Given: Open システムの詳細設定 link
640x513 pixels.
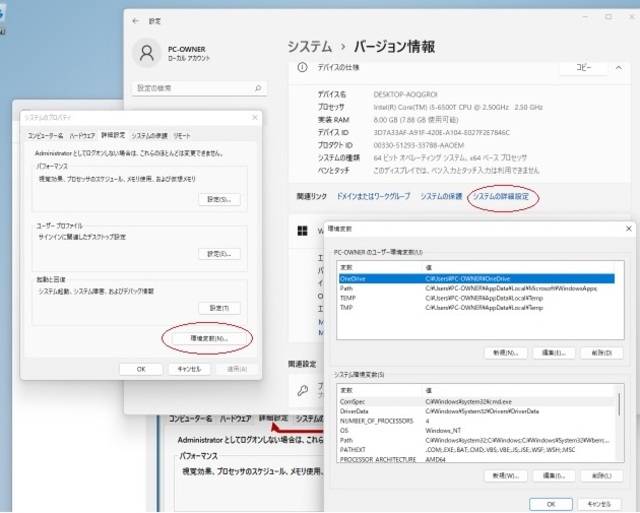Looking at the screenshot, I should pyautogui.click(x=501, y=196).
